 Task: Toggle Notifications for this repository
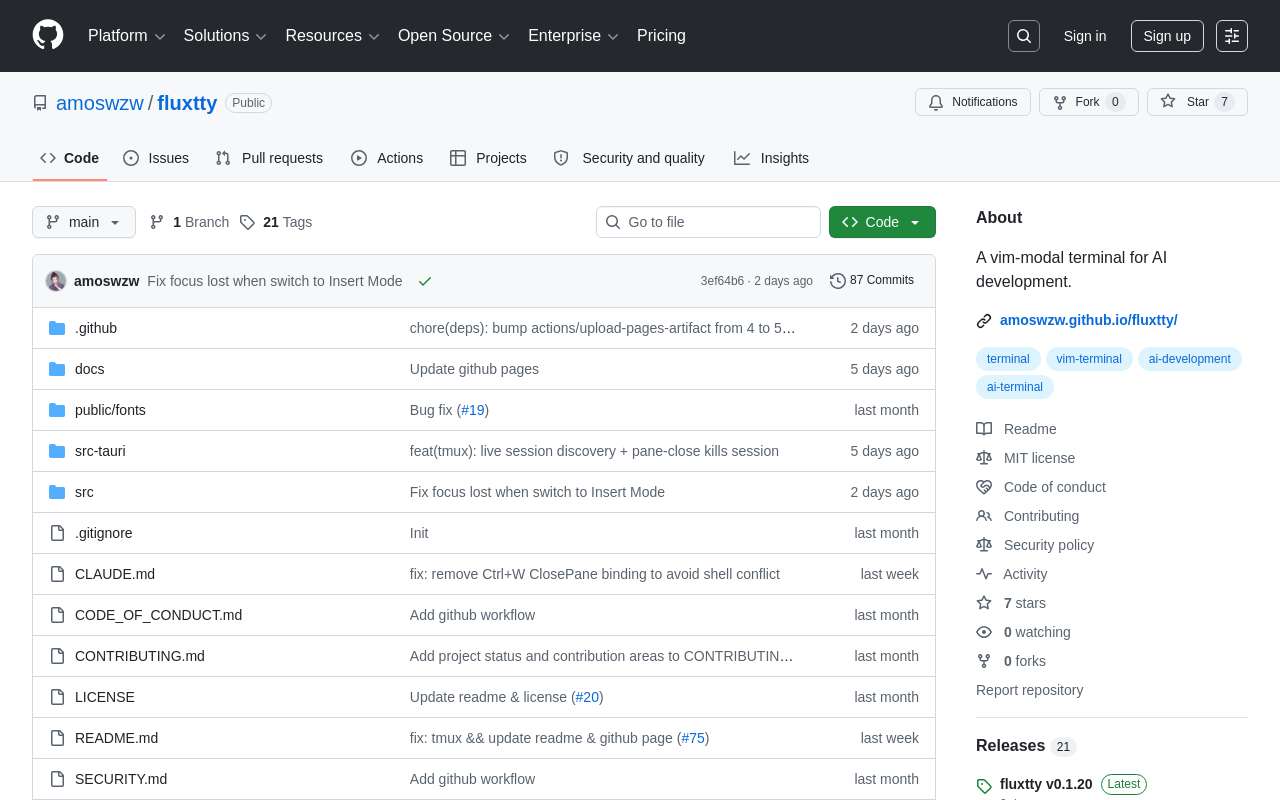[972, 102]
